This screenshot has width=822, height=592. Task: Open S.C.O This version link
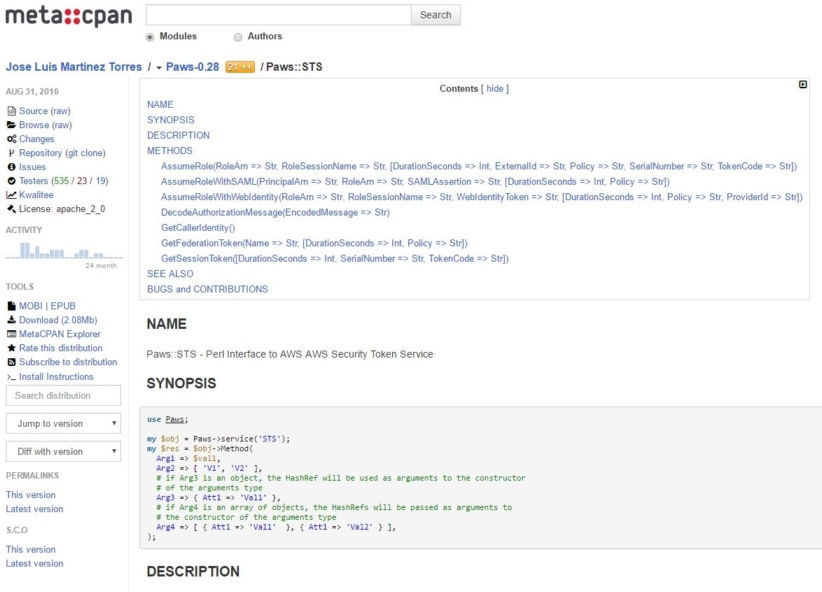(30, 550)
